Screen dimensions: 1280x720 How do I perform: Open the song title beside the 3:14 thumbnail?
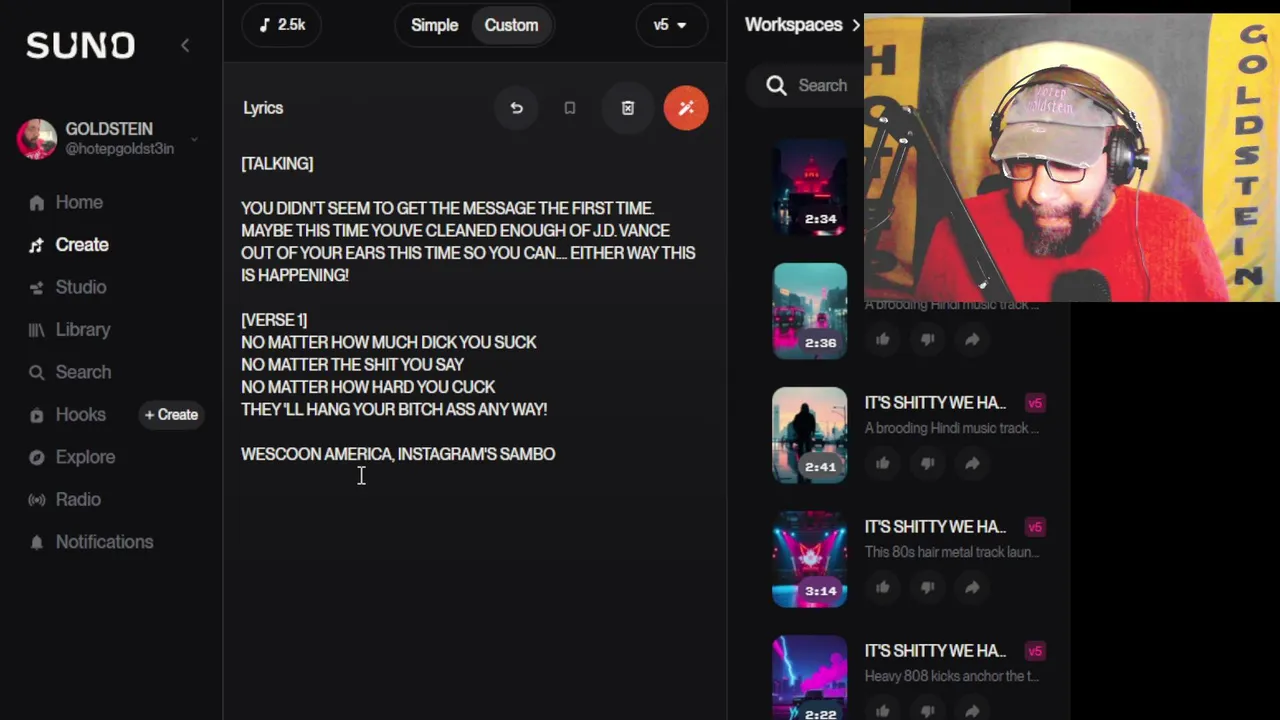pos(935,527)
